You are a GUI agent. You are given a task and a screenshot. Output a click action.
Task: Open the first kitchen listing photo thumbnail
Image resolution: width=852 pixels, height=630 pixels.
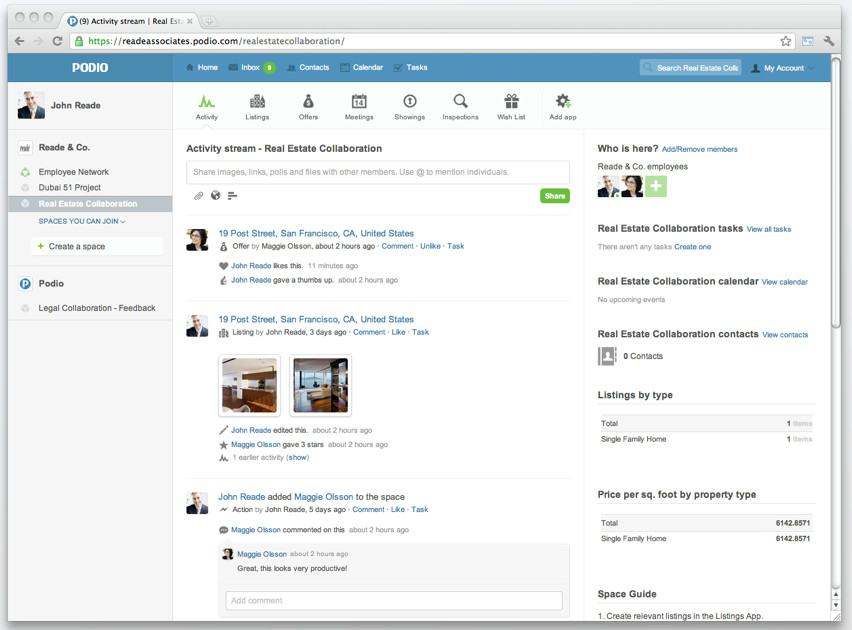coord(249,385)
